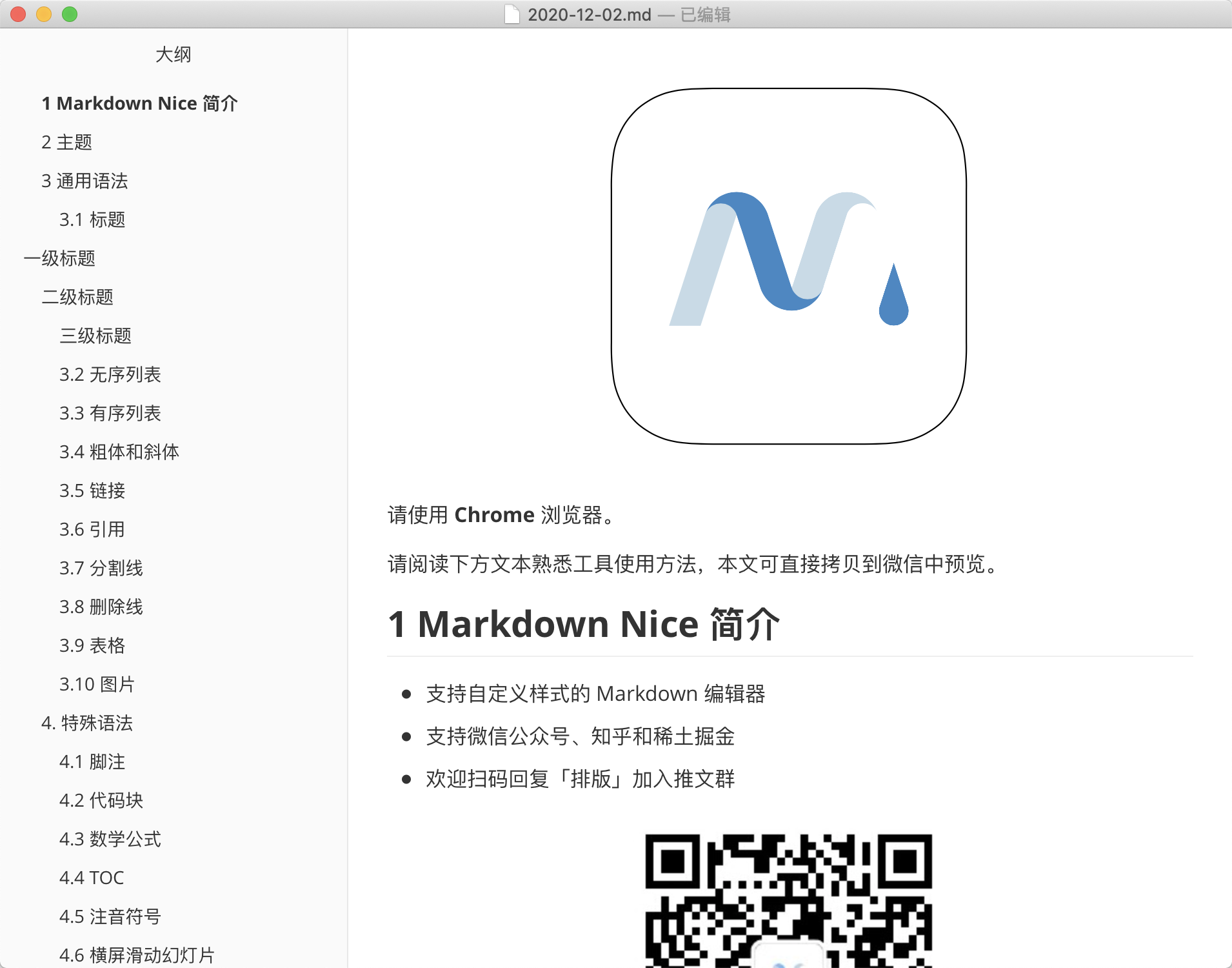
Task: Jump to outline item 2 主题
Action: click(x=67, y=142)
